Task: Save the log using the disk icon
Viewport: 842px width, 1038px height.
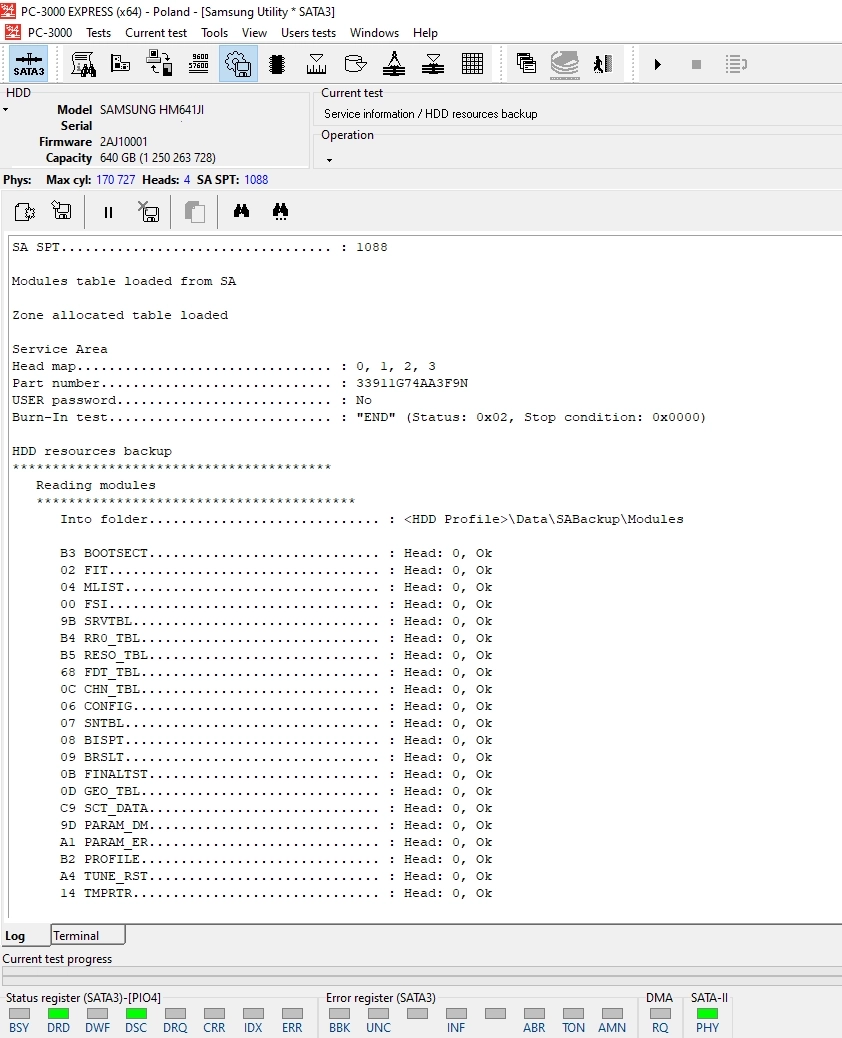Action: 62,211
